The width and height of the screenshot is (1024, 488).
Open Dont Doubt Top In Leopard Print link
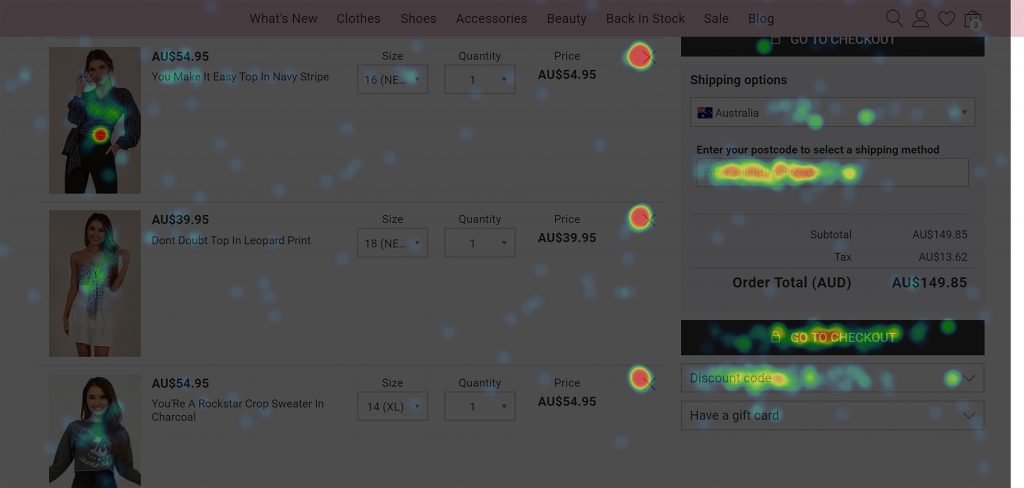point(231,240)
